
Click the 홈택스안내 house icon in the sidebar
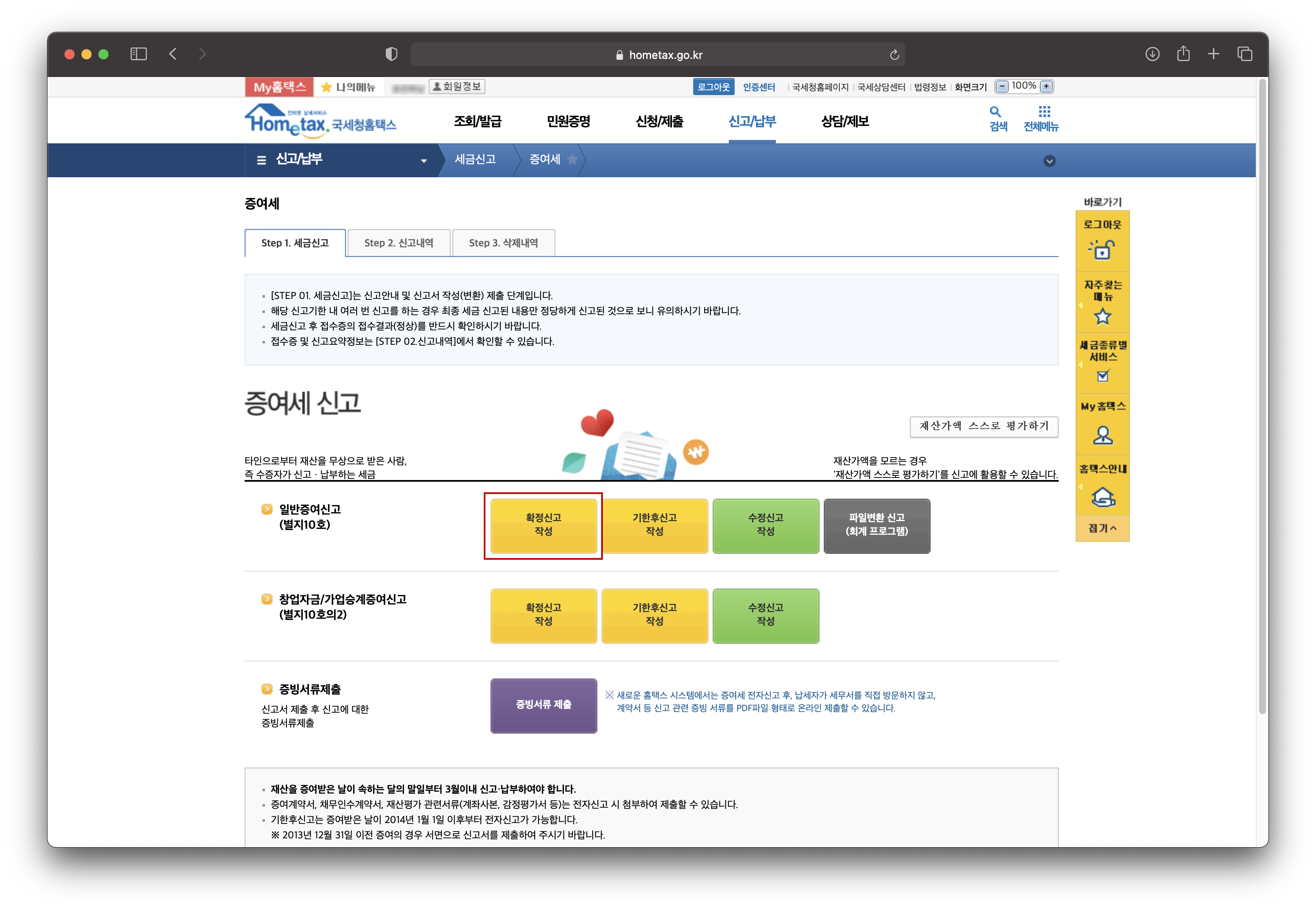(x=1102, y=497)
